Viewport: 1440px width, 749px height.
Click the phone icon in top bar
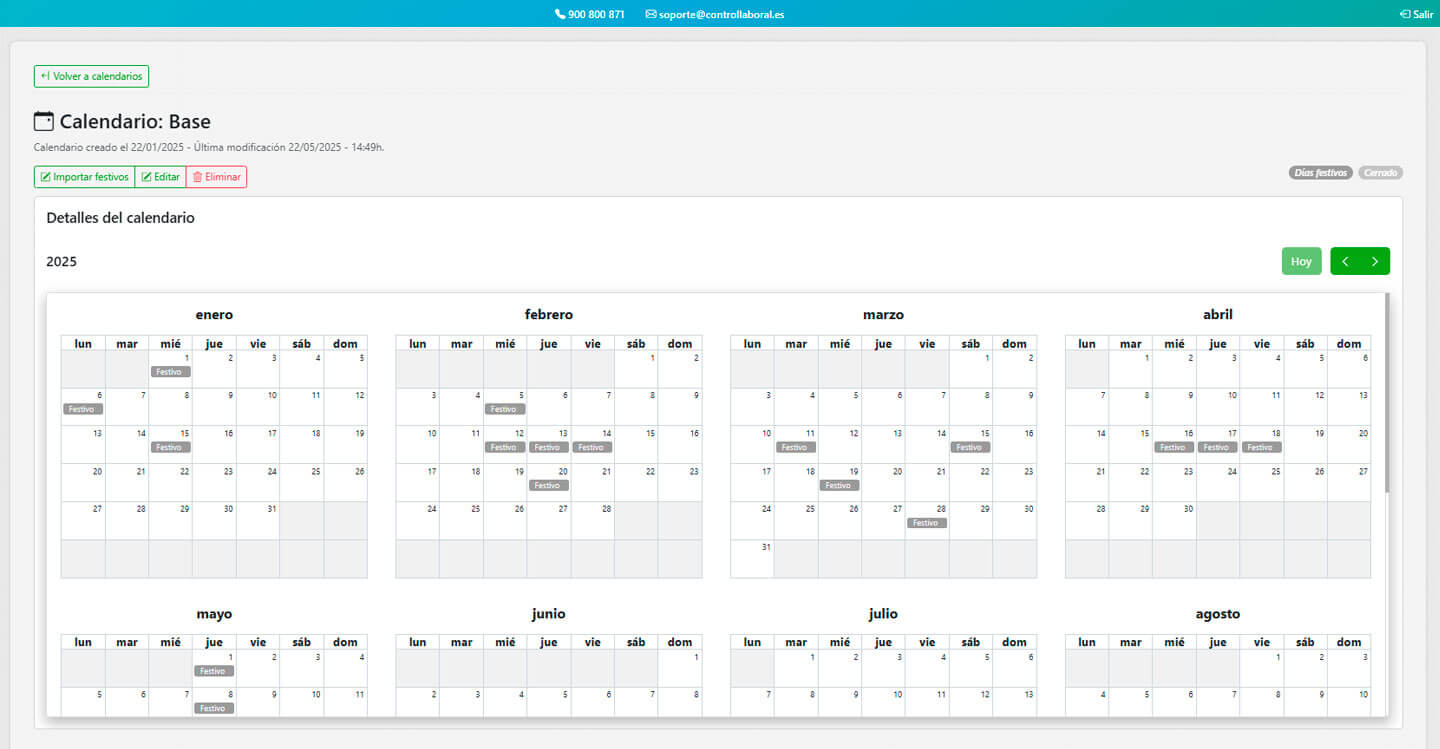pos(560,14)
